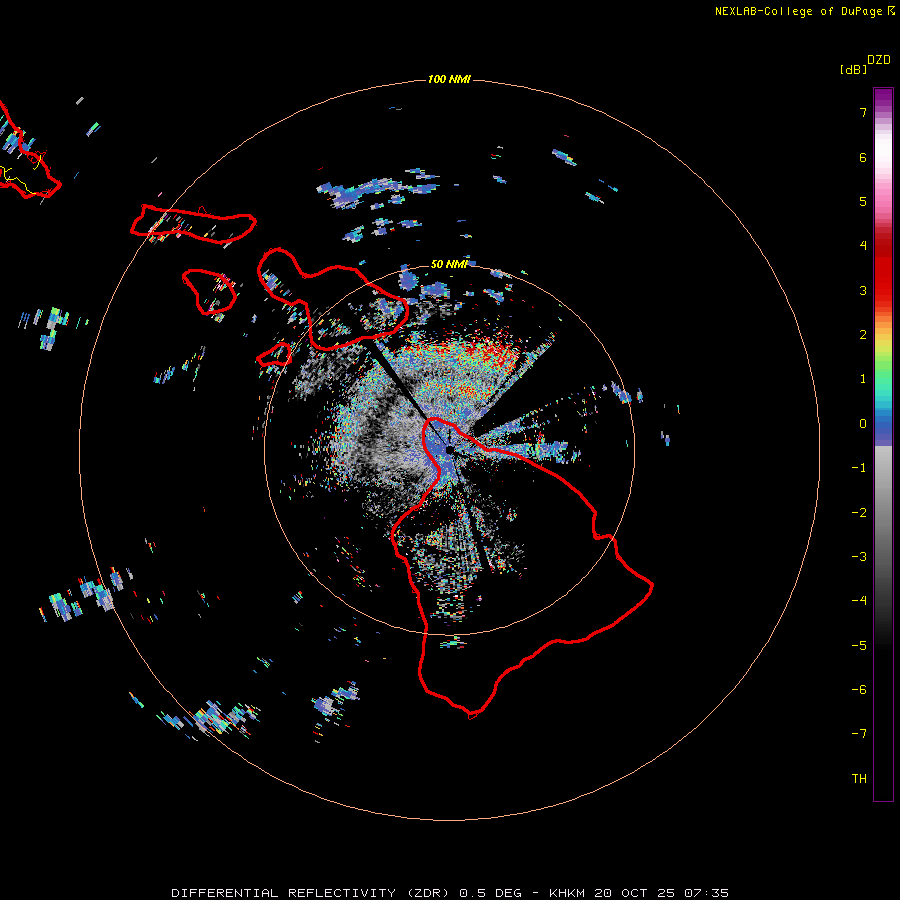Click the [dB] units label
The height and width of the screenshot is (900, 900).
pos(854,69)
